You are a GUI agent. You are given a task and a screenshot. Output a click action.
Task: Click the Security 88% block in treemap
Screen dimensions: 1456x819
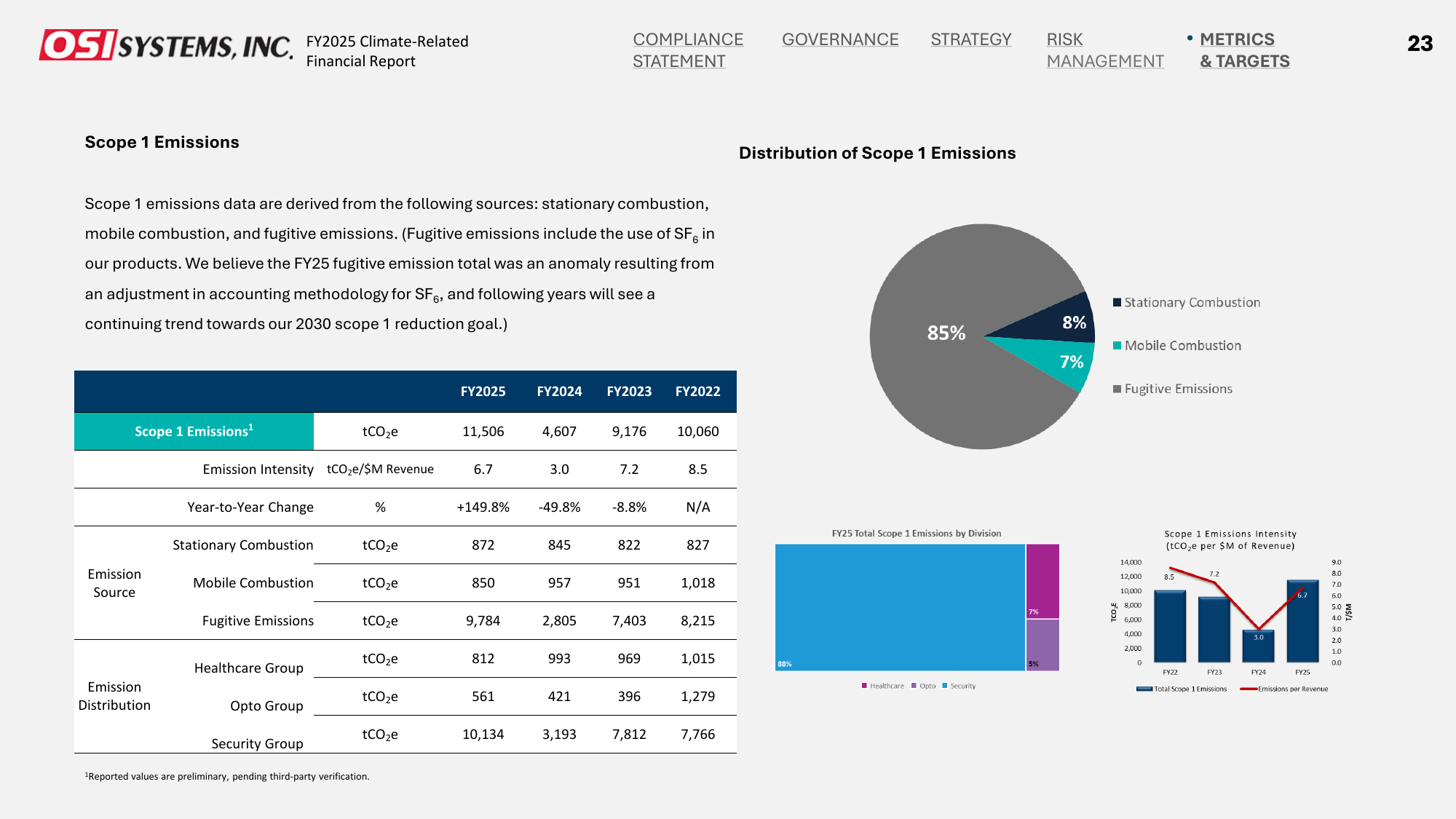[900, 607]
